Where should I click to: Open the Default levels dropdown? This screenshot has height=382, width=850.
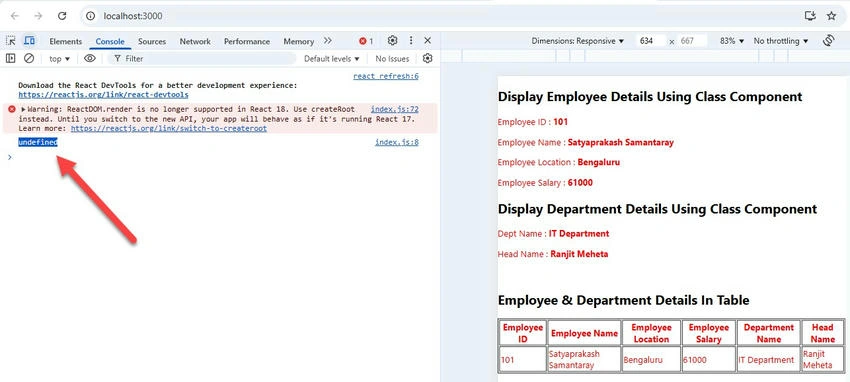(x=332, y=59)
